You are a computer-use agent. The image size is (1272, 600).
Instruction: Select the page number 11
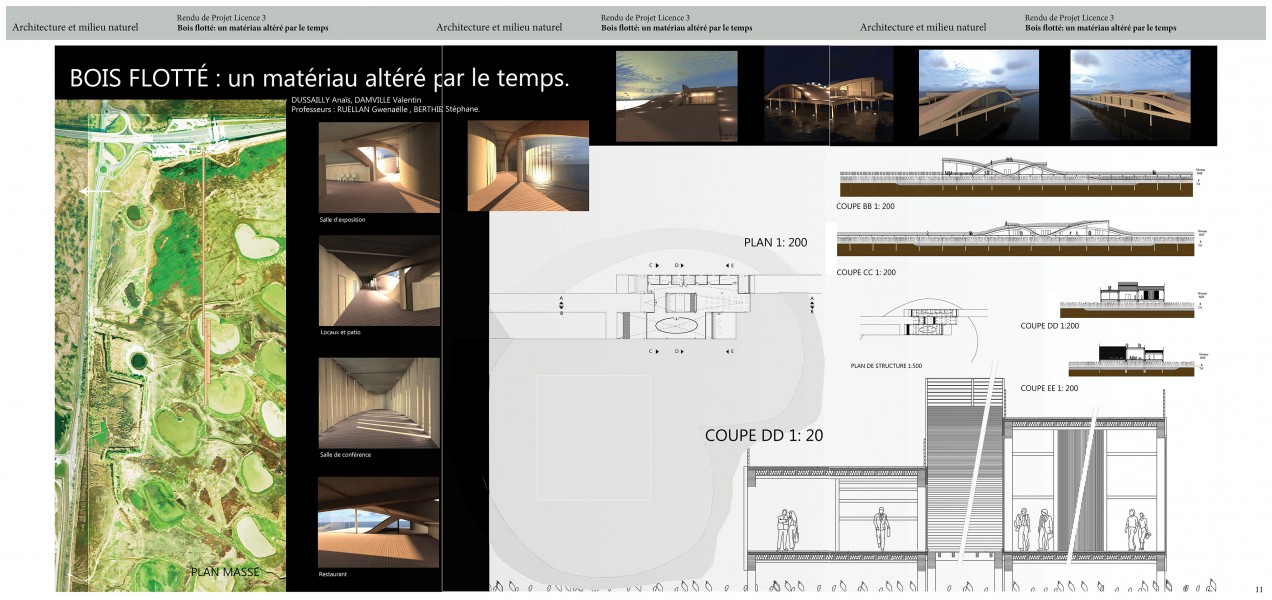tap(1259, 589)
